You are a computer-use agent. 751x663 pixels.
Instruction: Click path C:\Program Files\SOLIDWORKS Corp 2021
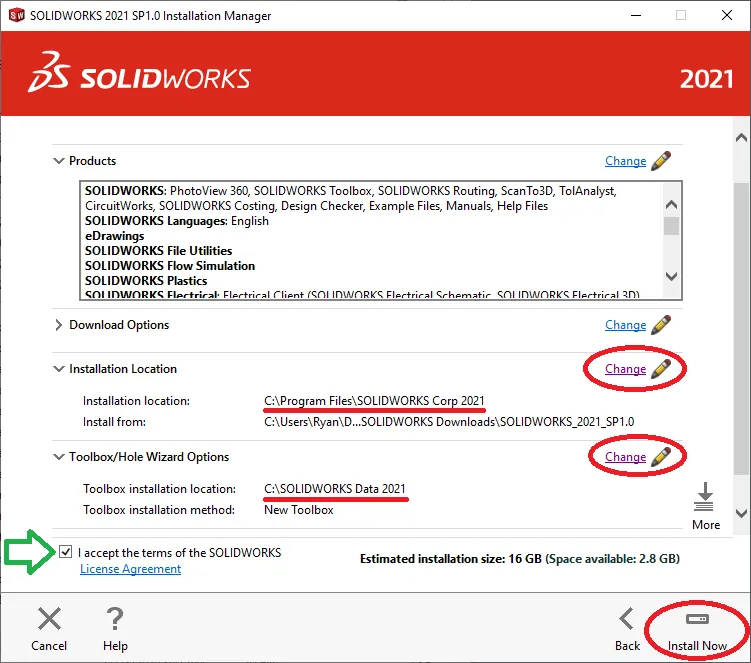[x=374, y=400]
